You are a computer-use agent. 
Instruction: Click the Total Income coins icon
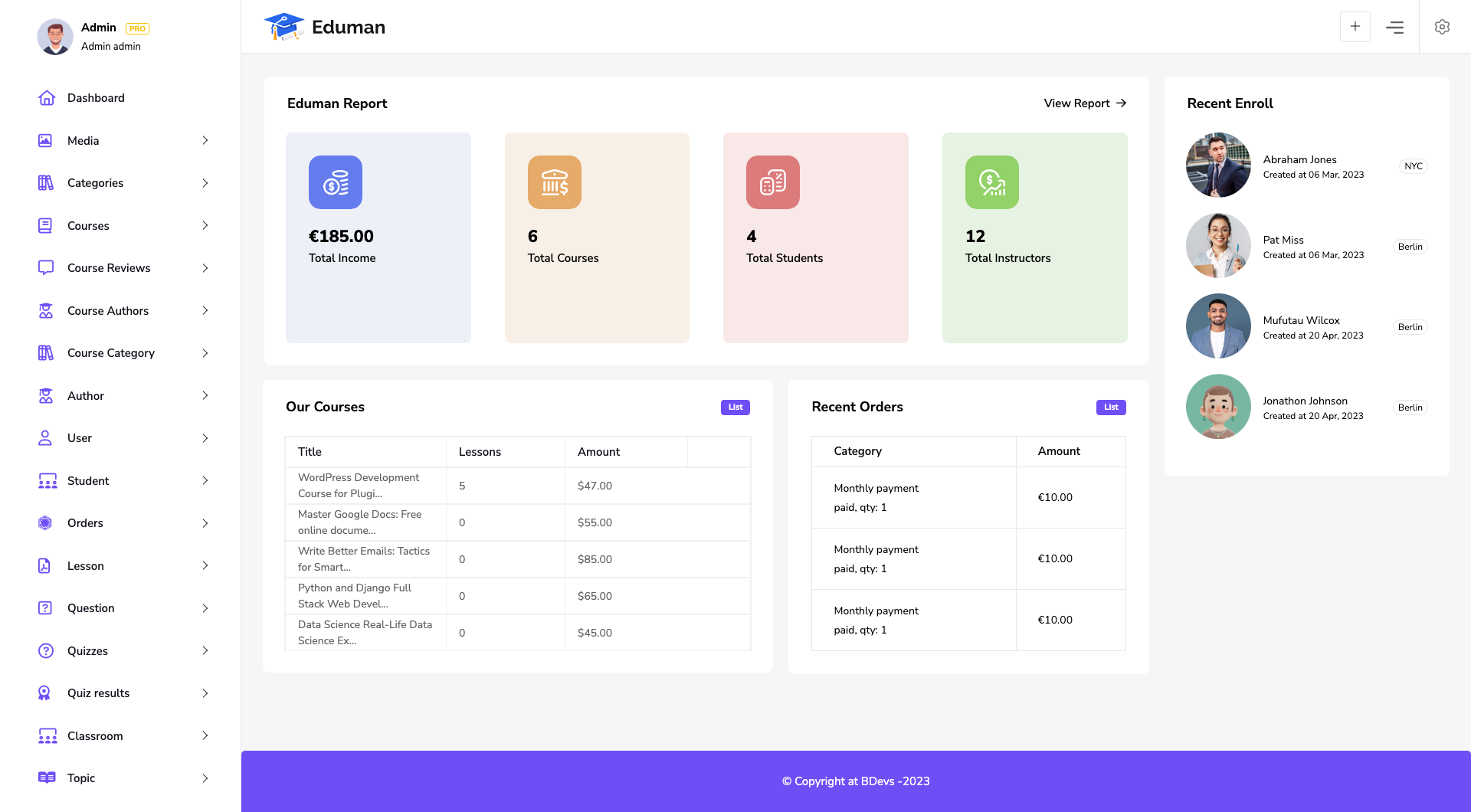[x=336, y=182]
